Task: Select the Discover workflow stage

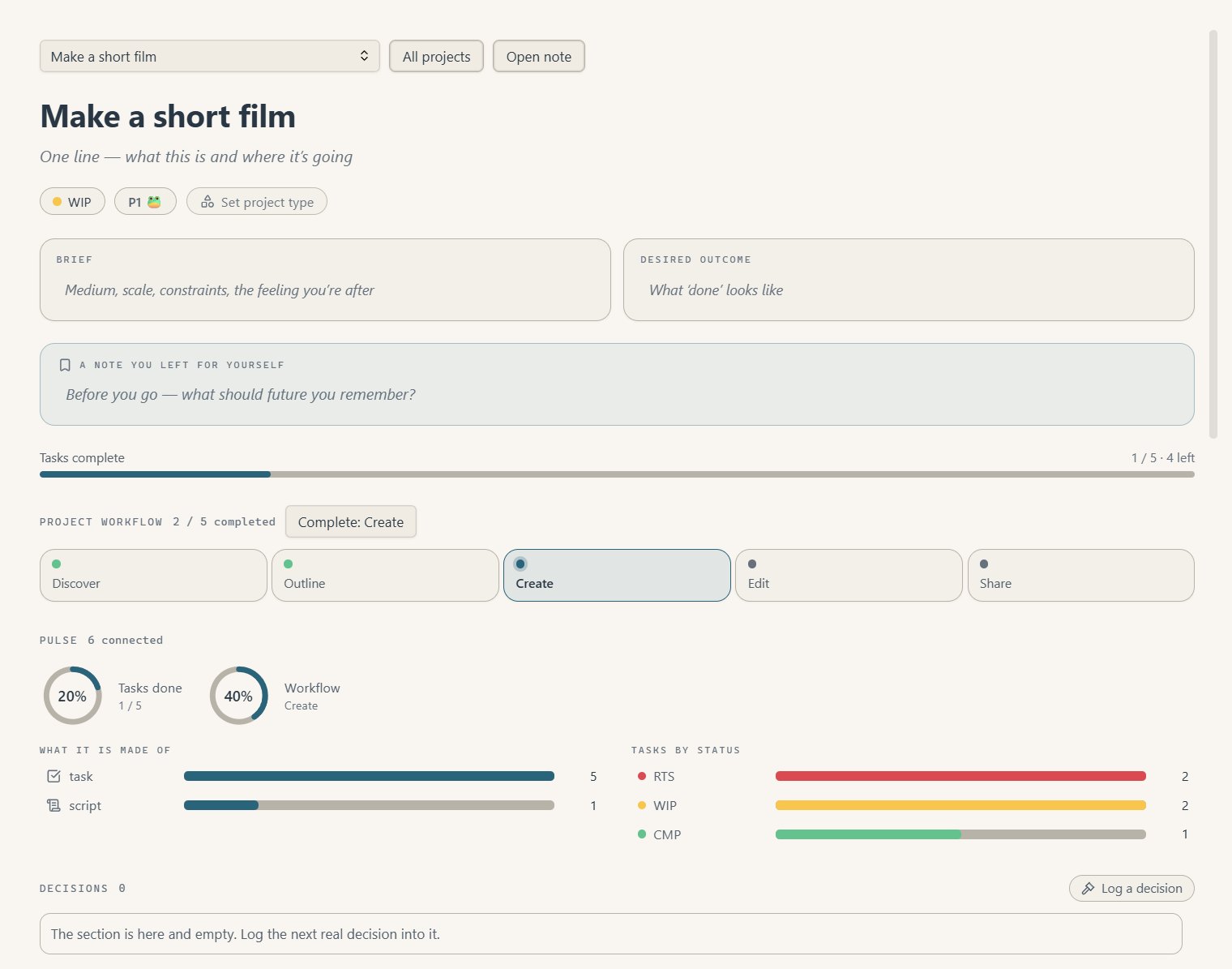Action: pos(153,576)
